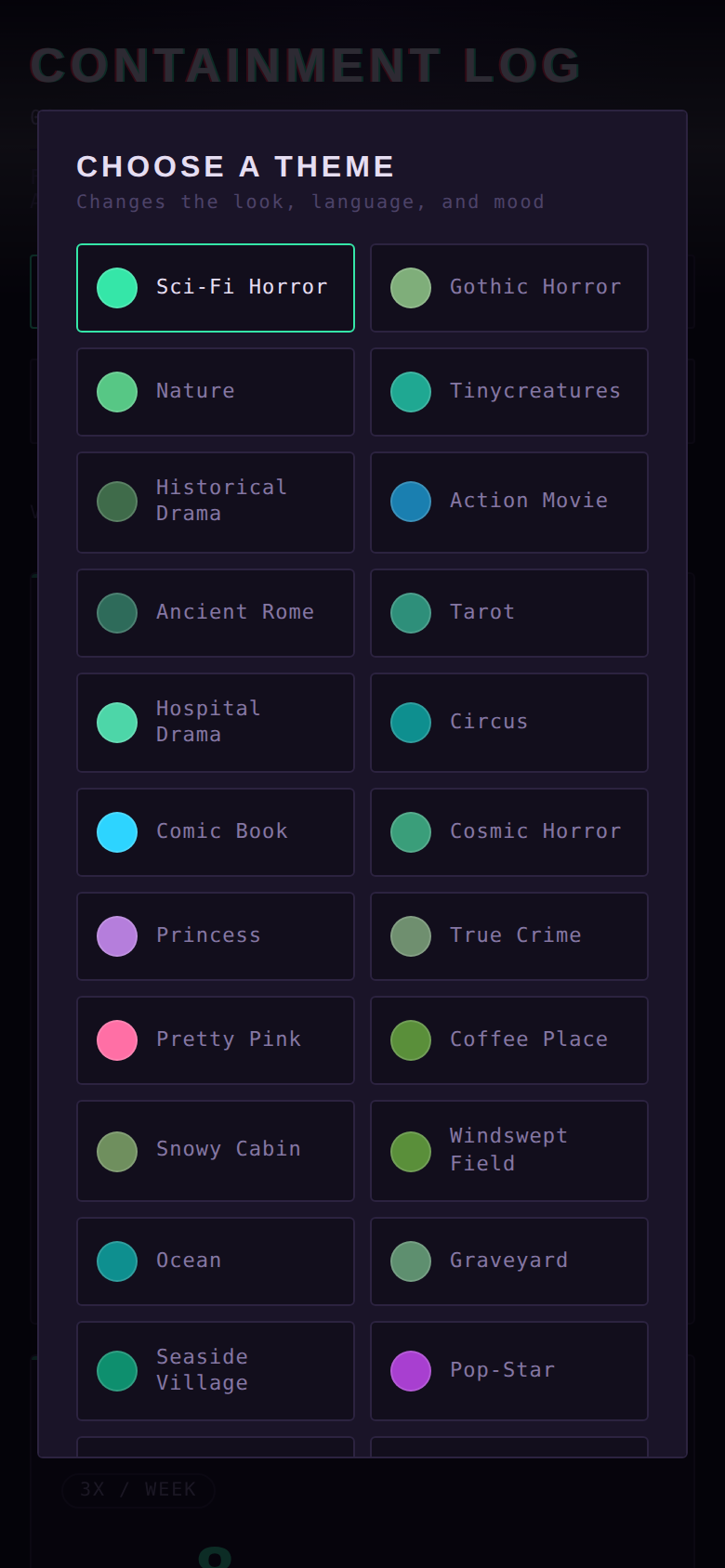Choose the Windswept Field theme
The image size is (725, 1568).
click(x=509, y=1151)
